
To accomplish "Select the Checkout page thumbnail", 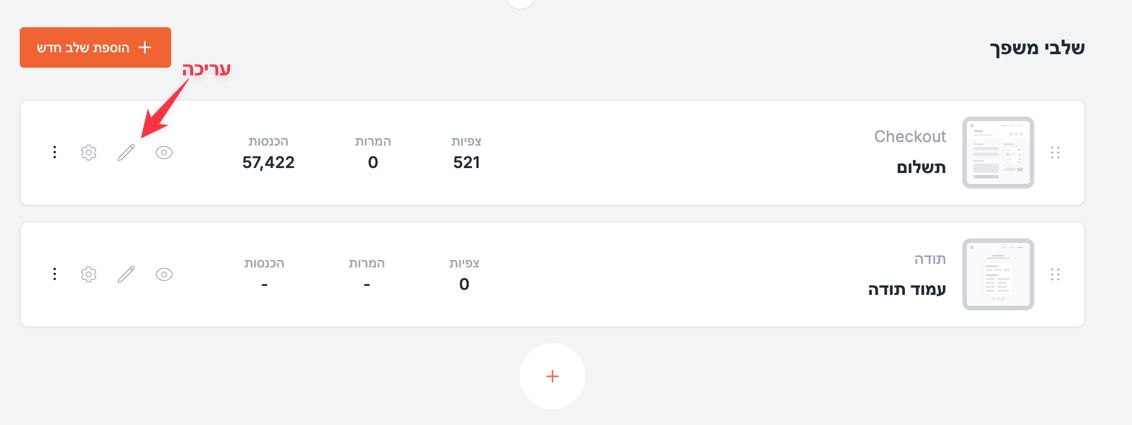I will point(998,153).
